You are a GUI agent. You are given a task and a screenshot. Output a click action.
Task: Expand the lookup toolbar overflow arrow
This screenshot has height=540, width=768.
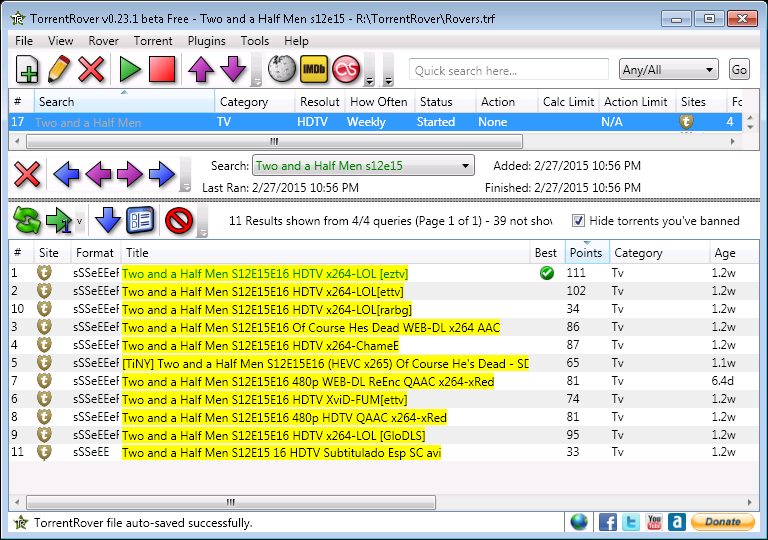pyautogui.click(x=370, y=78)
